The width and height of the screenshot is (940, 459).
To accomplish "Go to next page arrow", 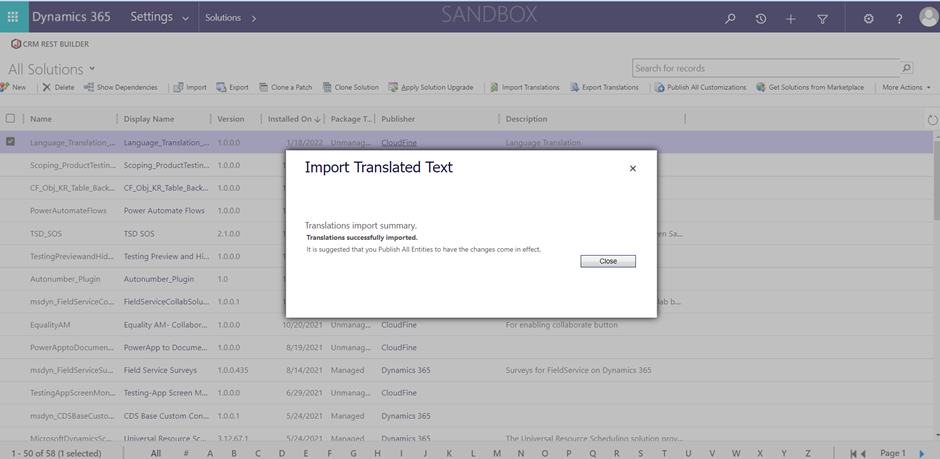I will pyautogui.click(x=922, y=454).
